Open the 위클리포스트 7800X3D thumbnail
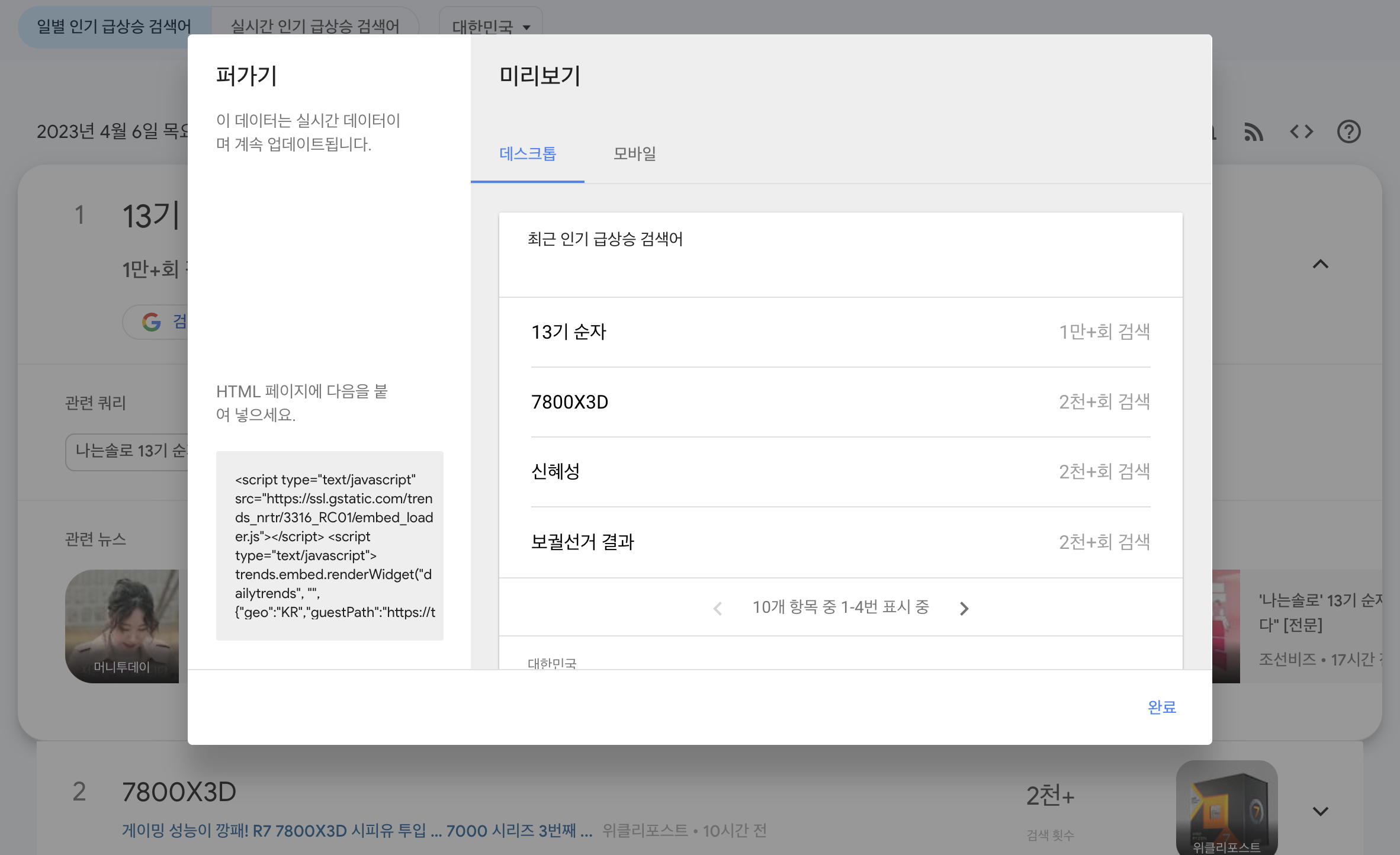Image resolution: width=1400 pixels, height=855 pixels. tap(1226, 808)
